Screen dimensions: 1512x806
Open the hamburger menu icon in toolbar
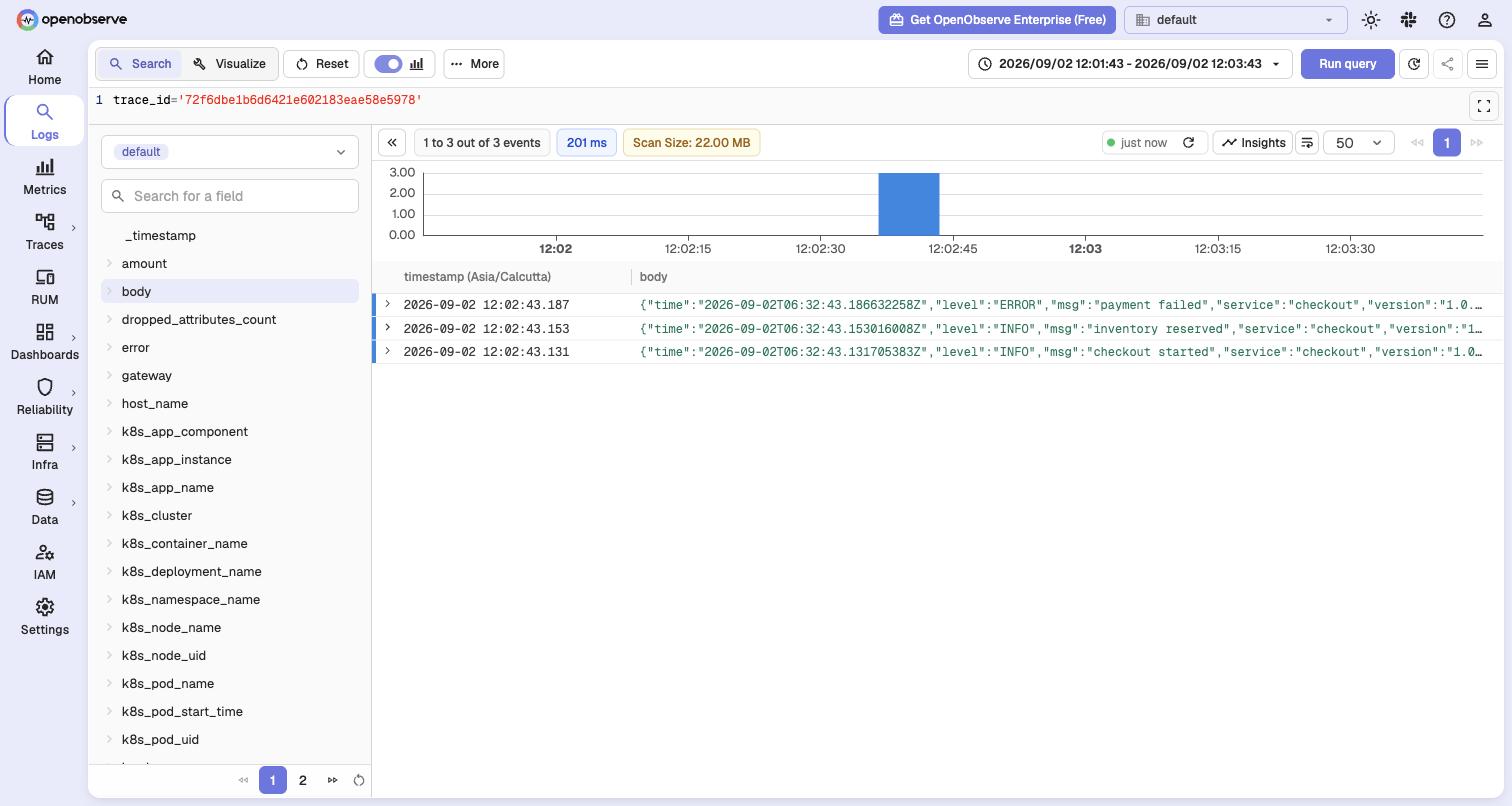coord(1482,64)
